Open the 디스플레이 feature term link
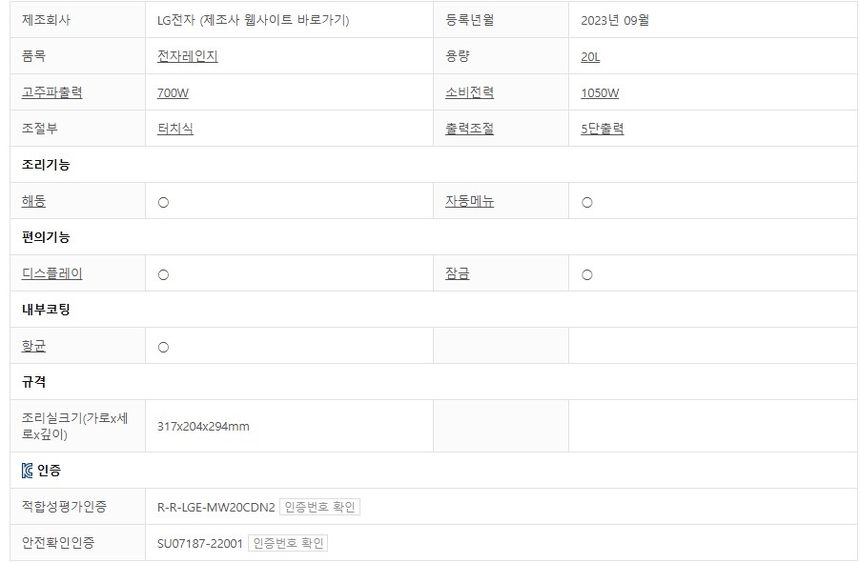The height and width of the screenshot is (563, 860). [x=52, y=273]
